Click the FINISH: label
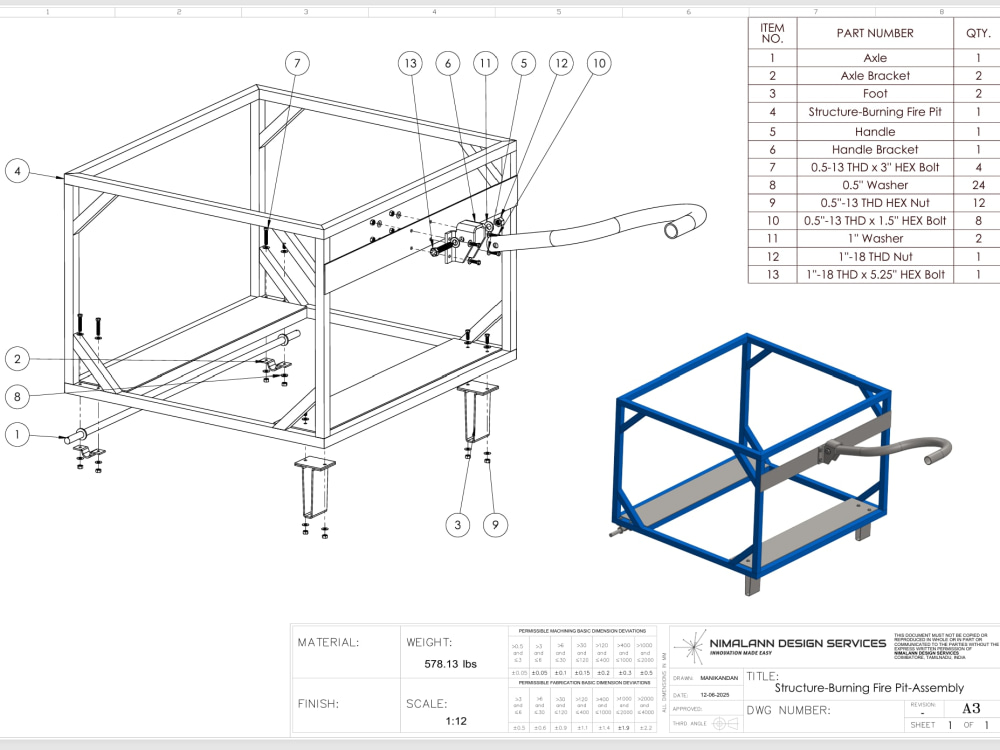The height and width of the screenshot is (750, 1000). click(x=318, y=703)
